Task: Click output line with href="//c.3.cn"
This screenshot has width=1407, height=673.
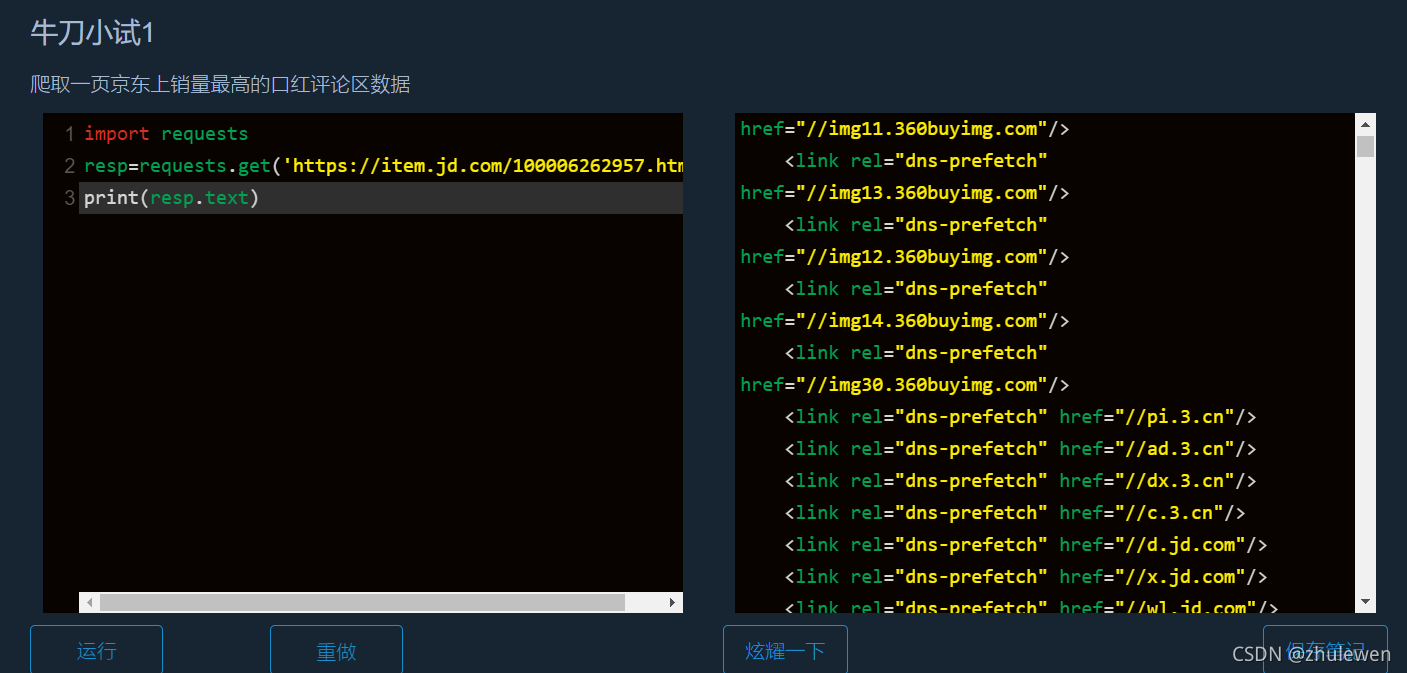Action: [1015, 513]
